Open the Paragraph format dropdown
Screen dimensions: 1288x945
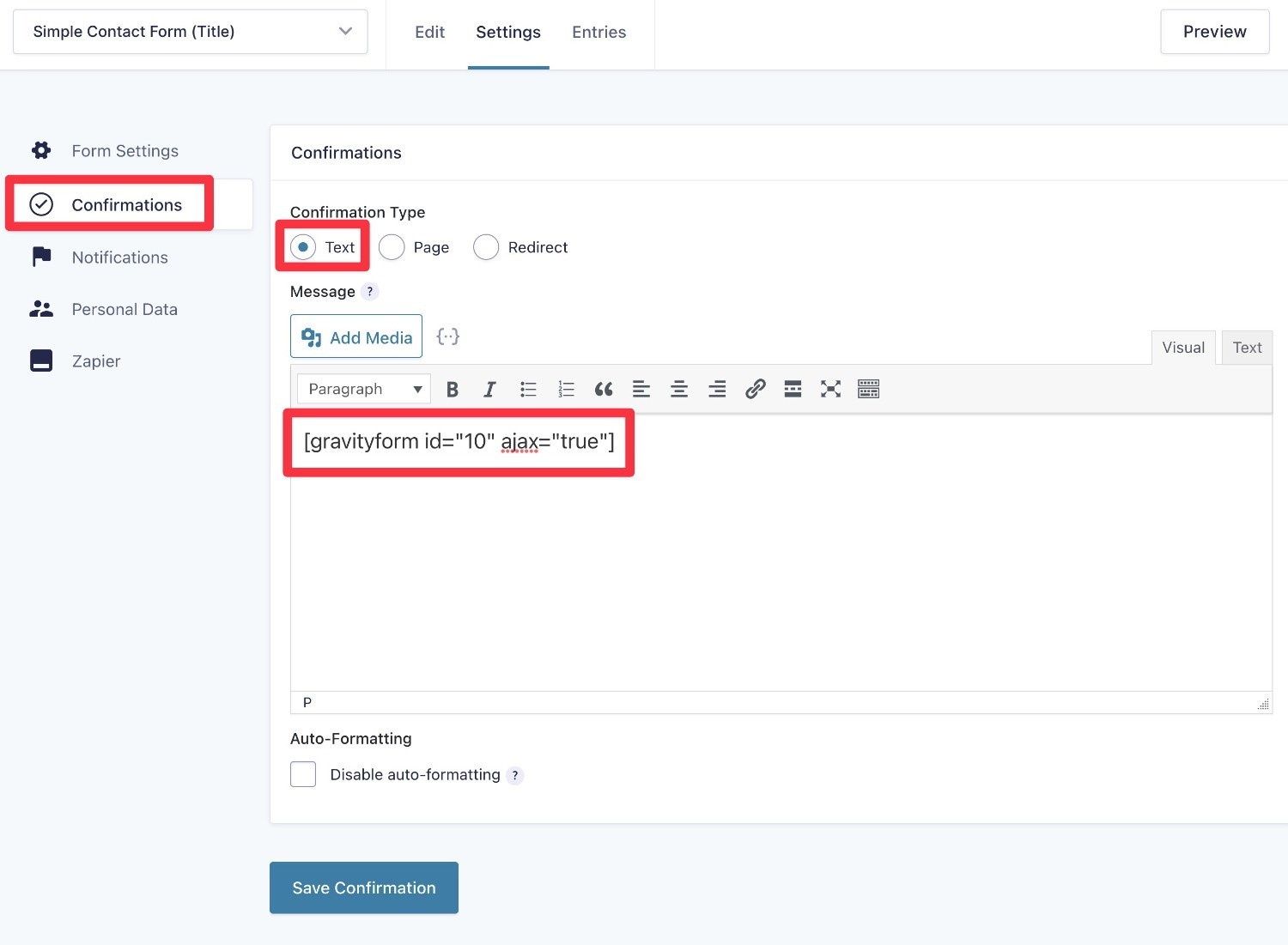click(x=364, y=389)
